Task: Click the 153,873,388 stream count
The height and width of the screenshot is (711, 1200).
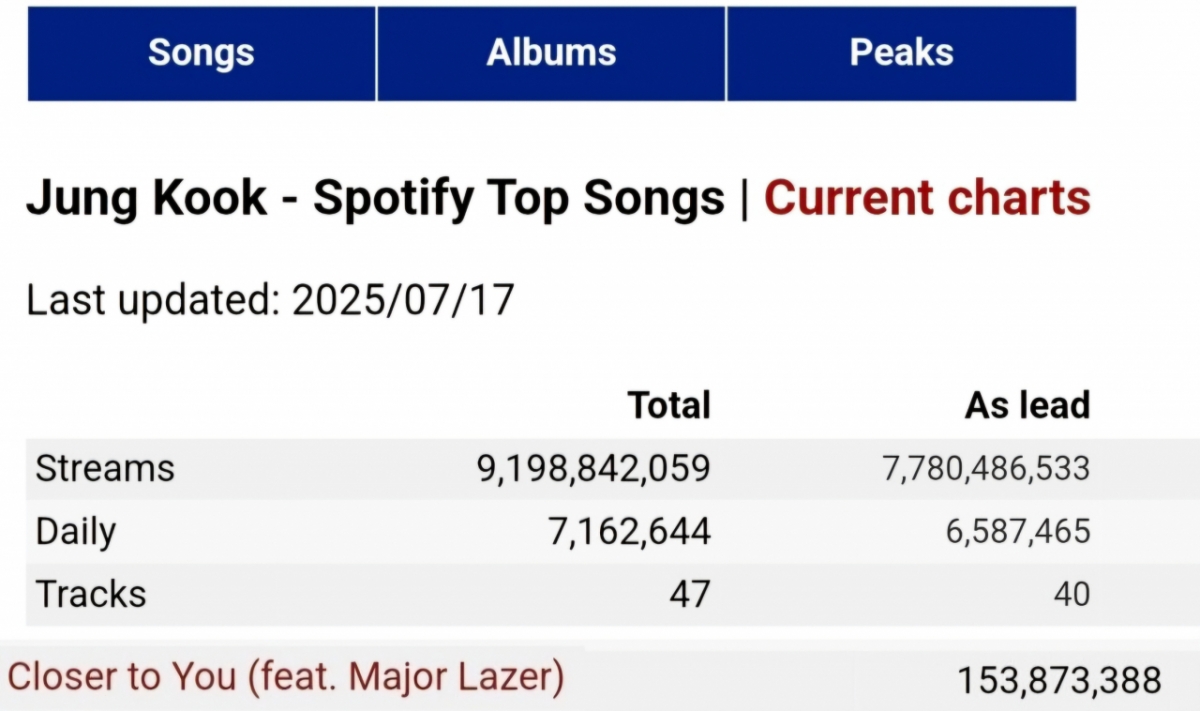Action: pos(1060,680)
